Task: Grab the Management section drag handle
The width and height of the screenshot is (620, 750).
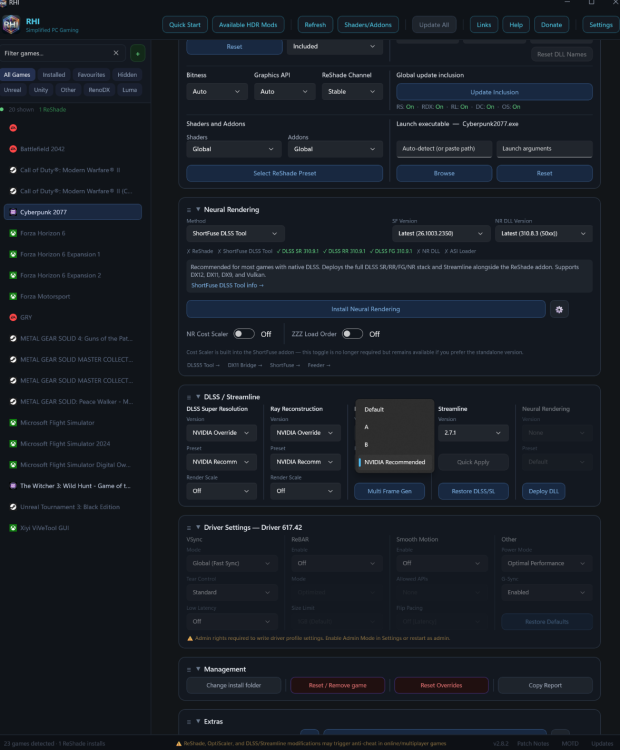Action: point(189,670)
